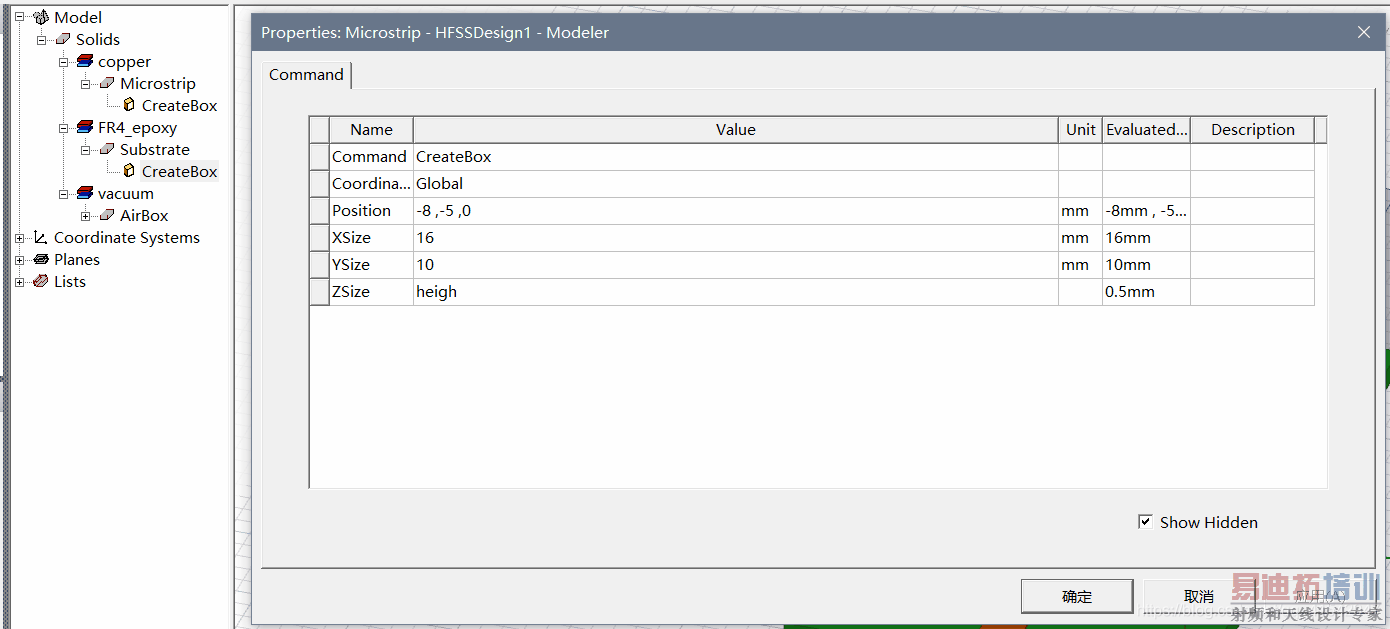Select the CreateBox icon under Substrate
1390x629 pixels.
pos(129,171)
